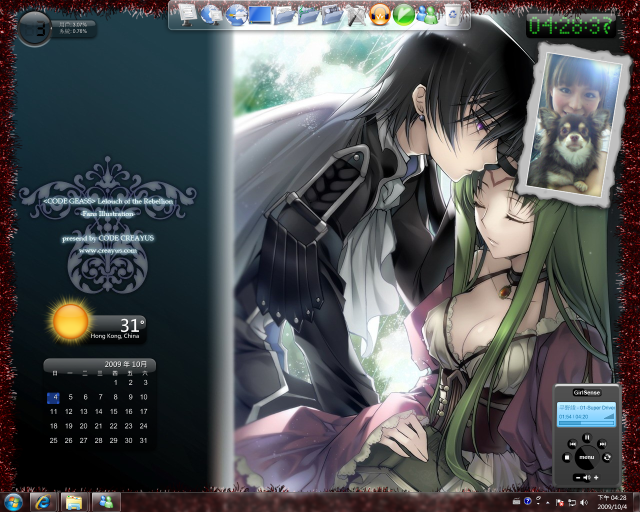Screen dimensions: 640x512
Task: Click the song progress bar in player
Action: 586,423
